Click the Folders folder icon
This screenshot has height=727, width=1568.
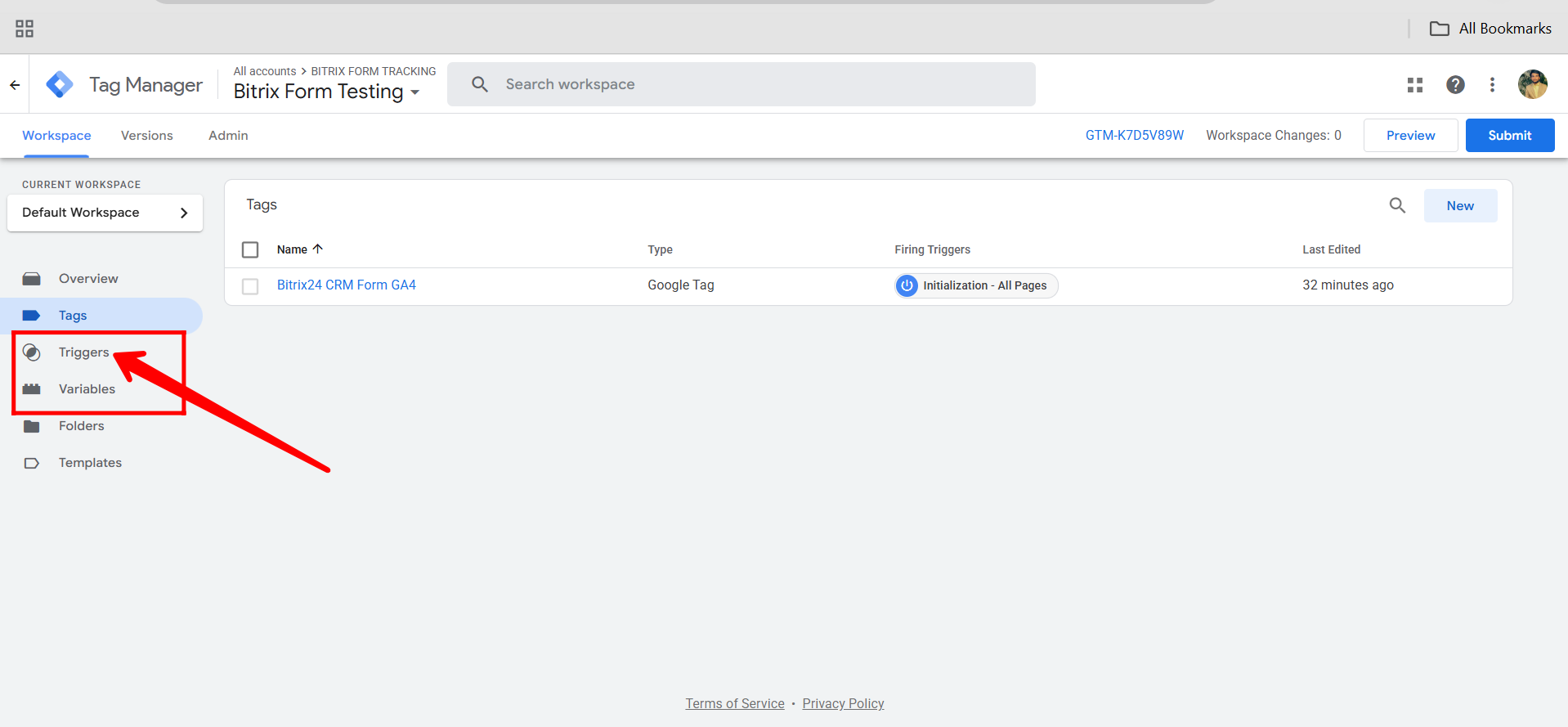[32, 426]
